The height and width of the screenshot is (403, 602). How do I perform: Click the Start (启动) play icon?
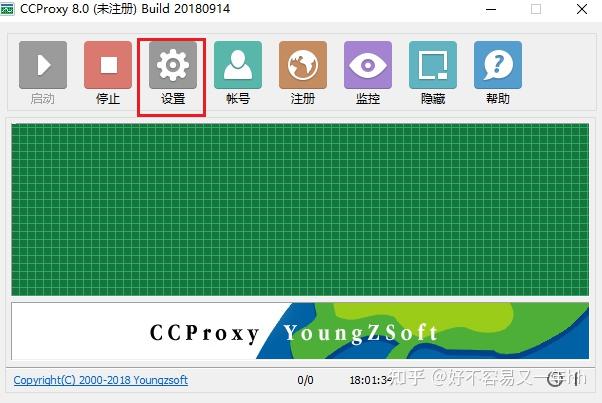43,65
